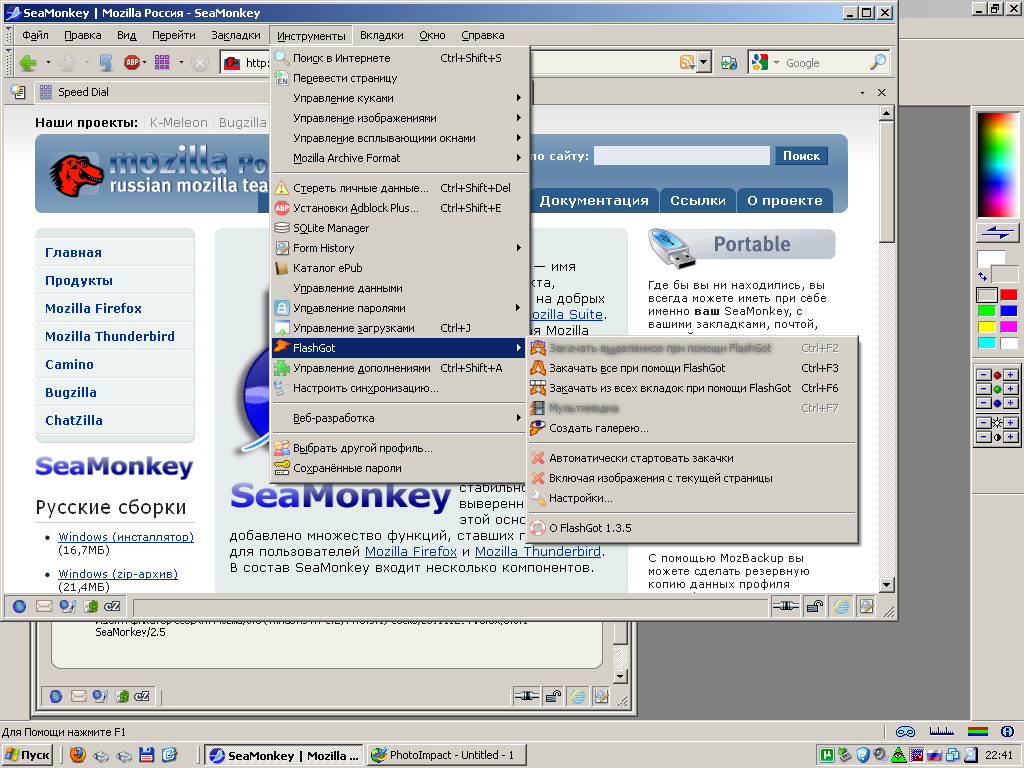This screenshot has height=768, width=1024.
Task: Click the Russian flag language tray icon
Action: pos(934,756)
